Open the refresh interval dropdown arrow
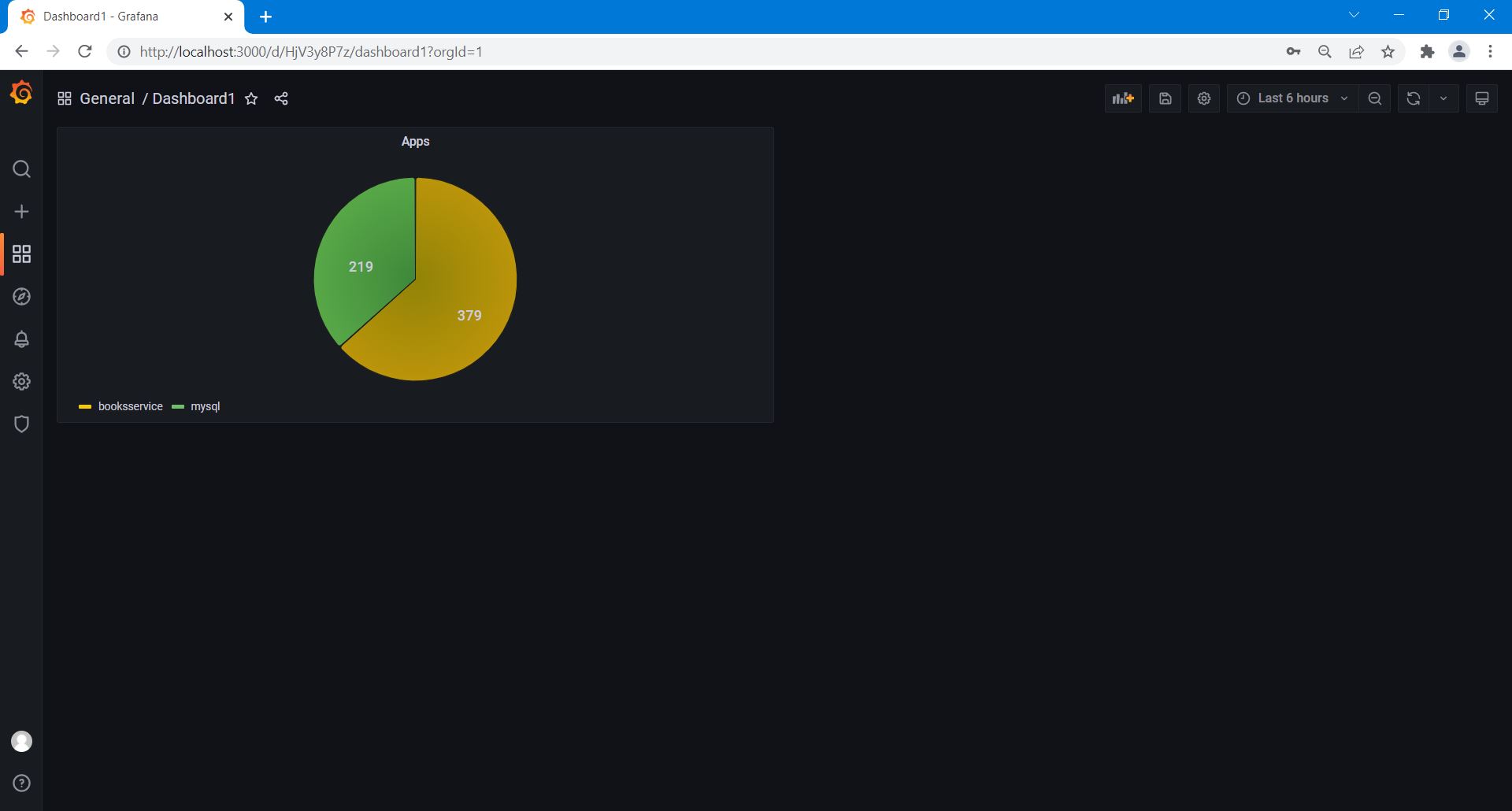The image size is (1512, 811). [1443, 98]
